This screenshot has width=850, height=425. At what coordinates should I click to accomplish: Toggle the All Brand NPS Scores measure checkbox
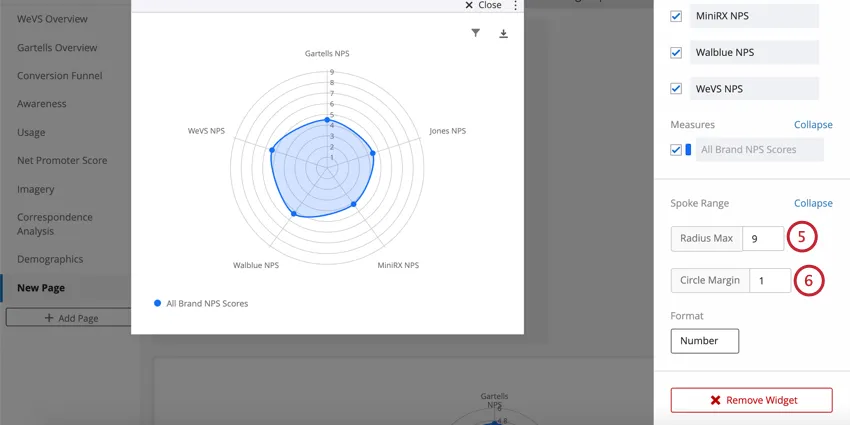point(676,150)
